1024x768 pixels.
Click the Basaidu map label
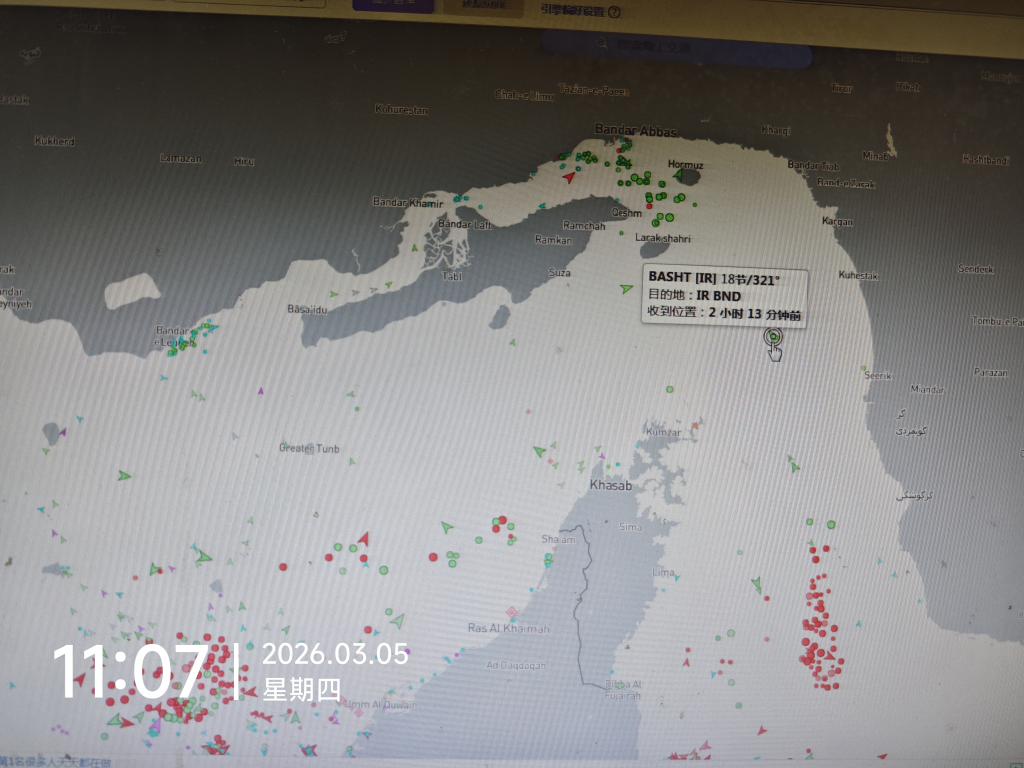307,309
